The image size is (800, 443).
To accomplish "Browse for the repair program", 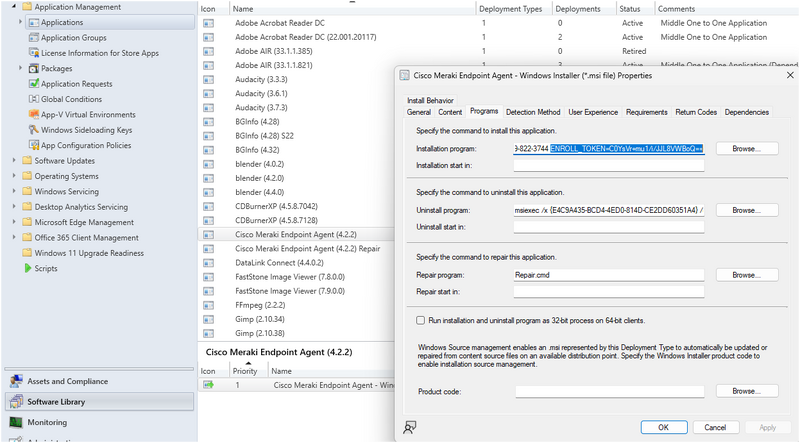I will [x=747, y=275].
